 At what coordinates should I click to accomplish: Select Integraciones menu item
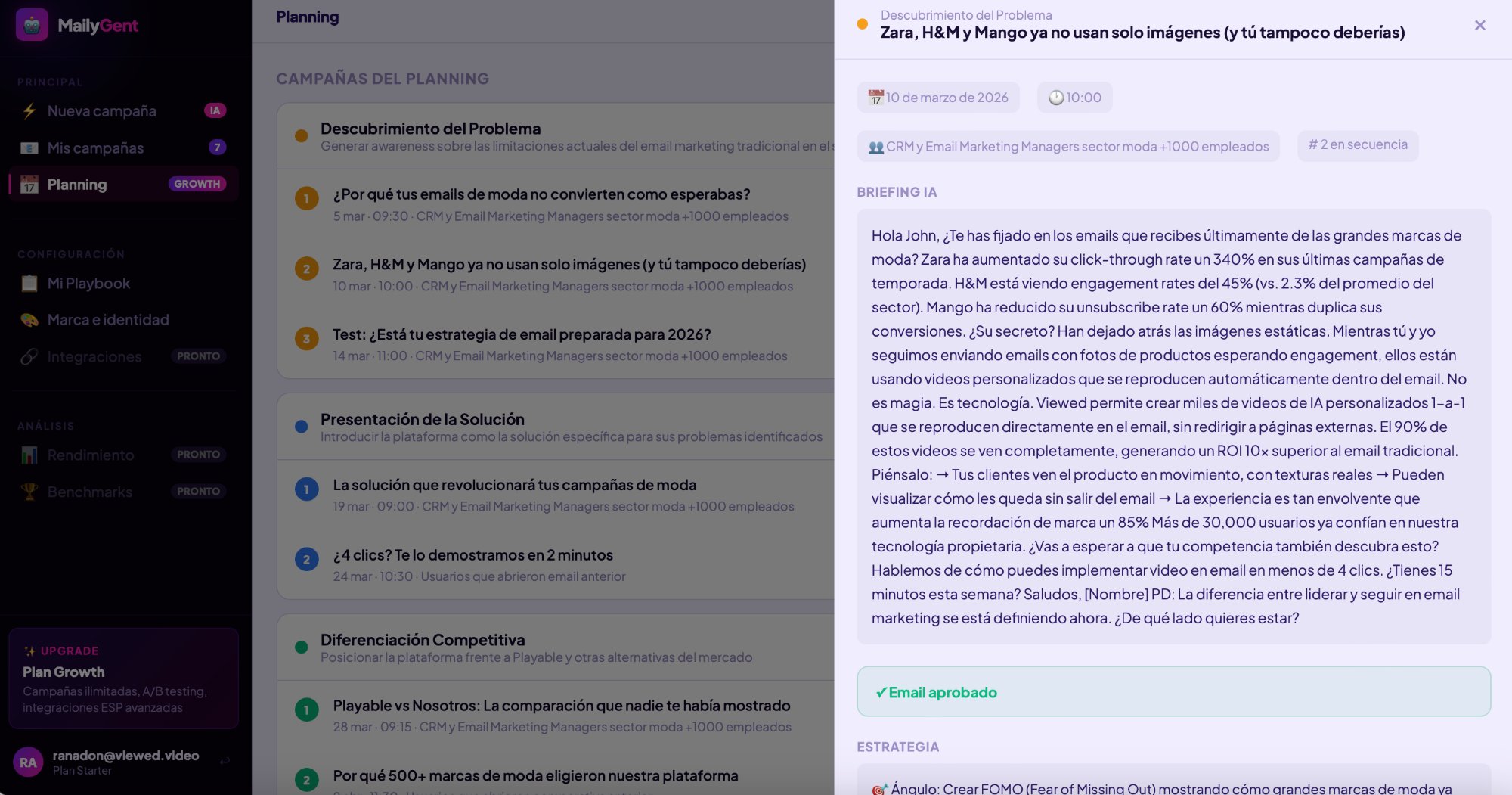point(124,357)
